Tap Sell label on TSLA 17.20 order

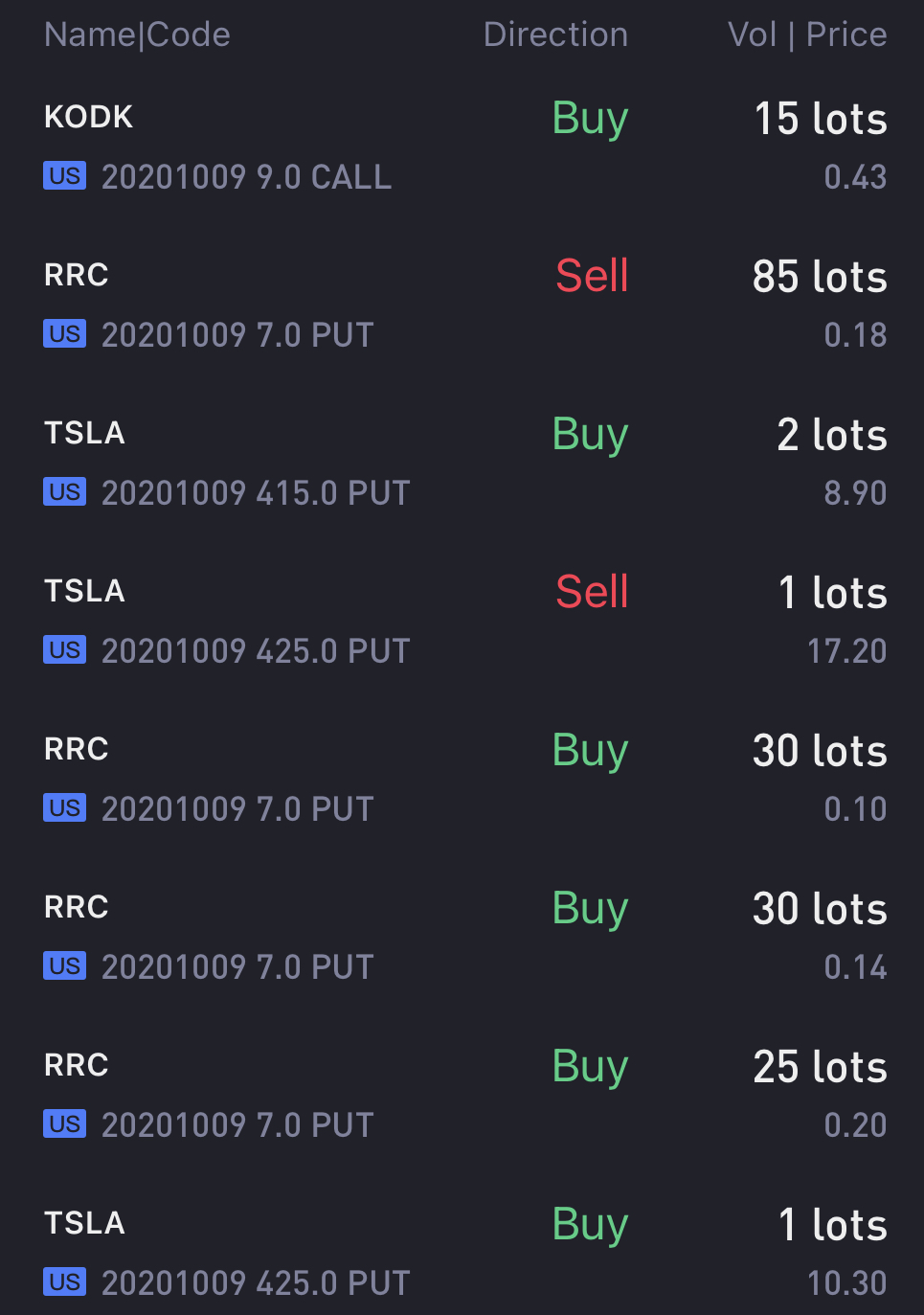tap(592, 592)
